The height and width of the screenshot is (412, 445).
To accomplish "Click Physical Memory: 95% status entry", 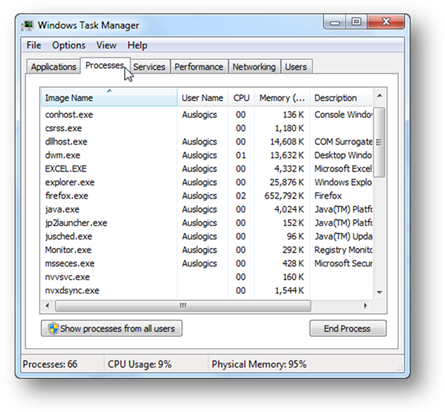I will coord(259,364).
